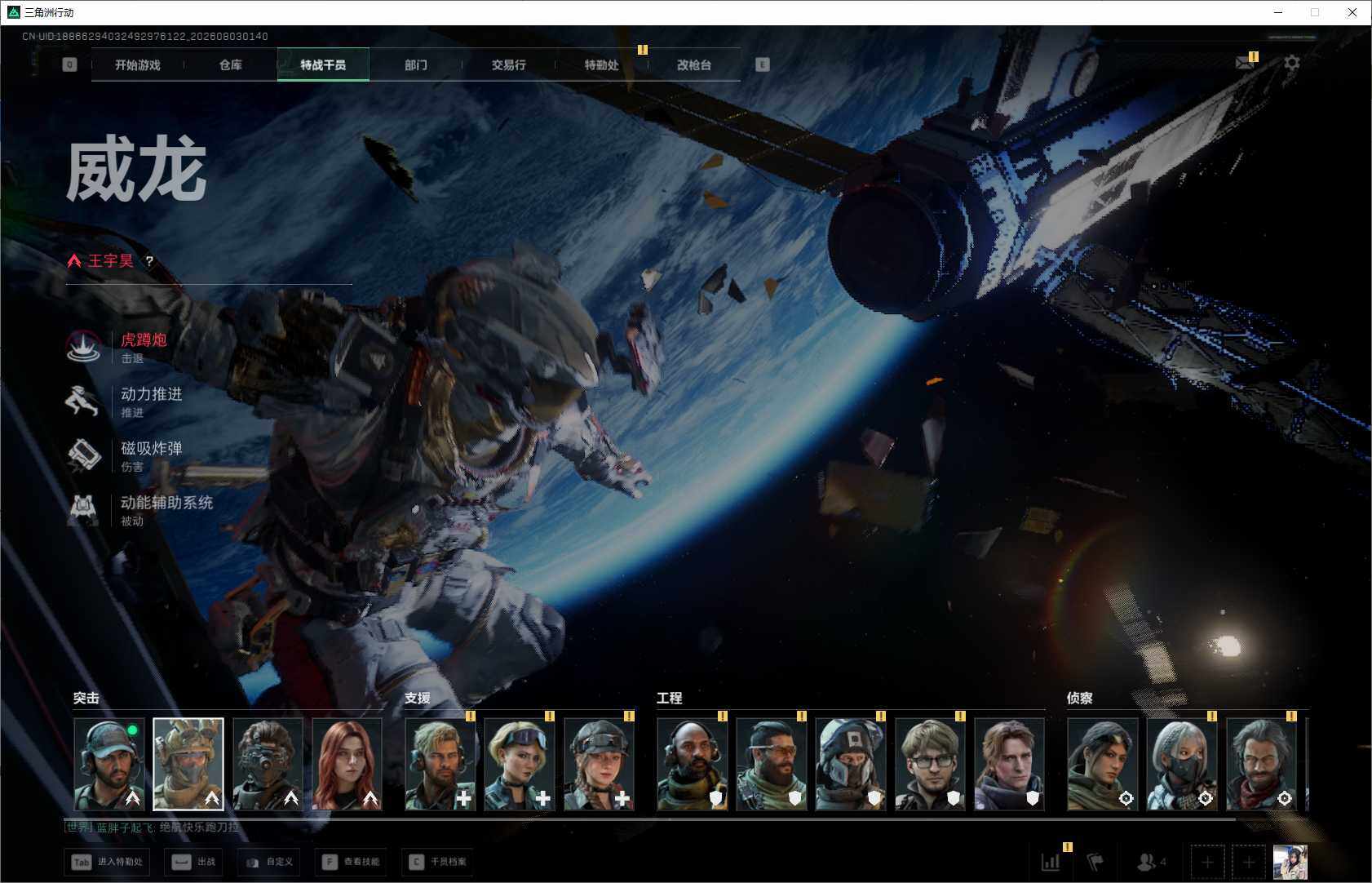Open the 改枪台 tab
The height and width of the screenshot is (883, 1372).
point(694,65)
